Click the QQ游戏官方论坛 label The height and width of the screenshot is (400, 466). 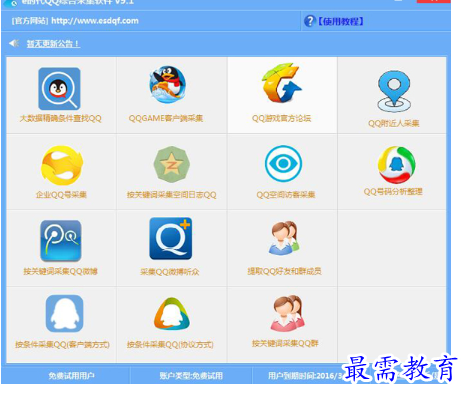coord(282,118)
